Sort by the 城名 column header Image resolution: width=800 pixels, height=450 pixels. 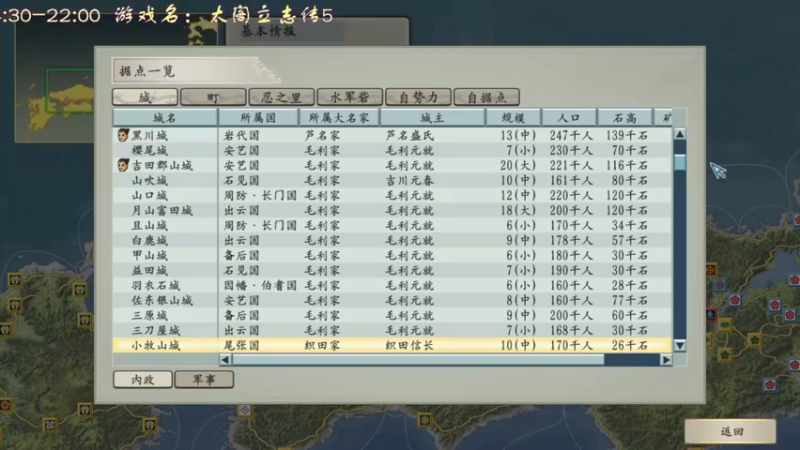click(165, 118)
